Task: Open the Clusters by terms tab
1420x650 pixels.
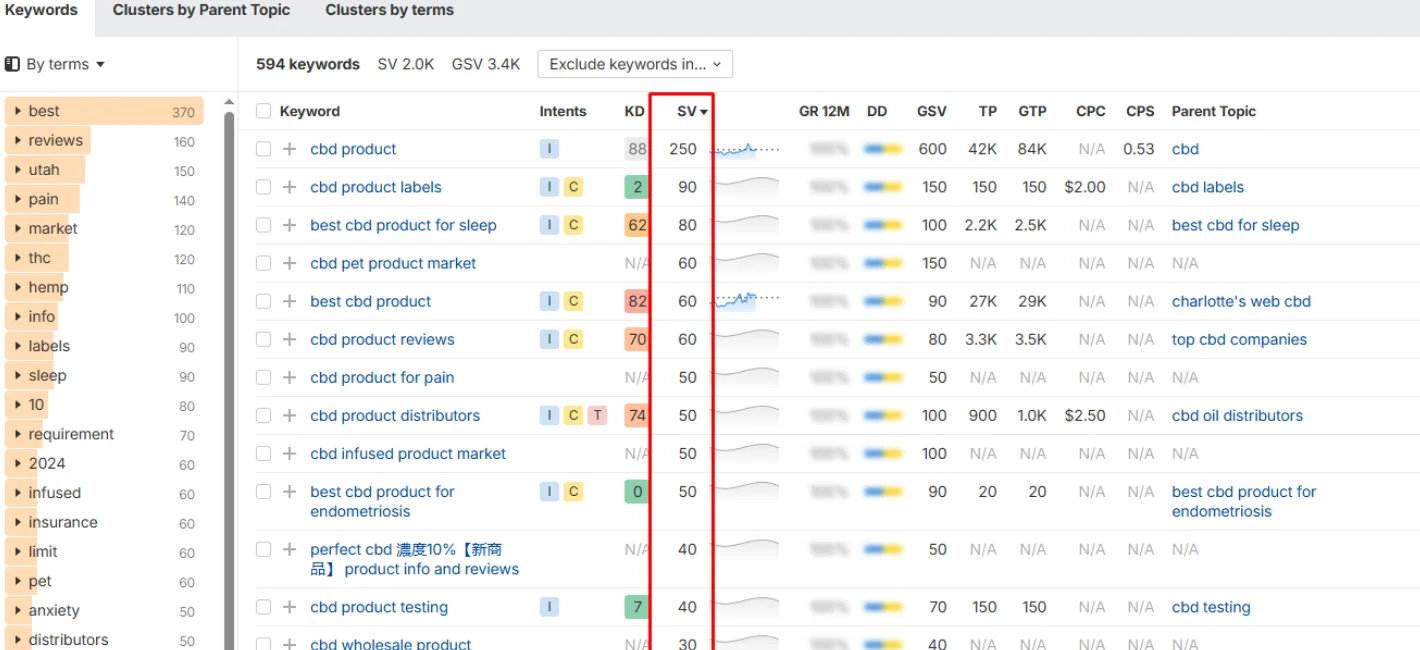Action: pos(389,10)
